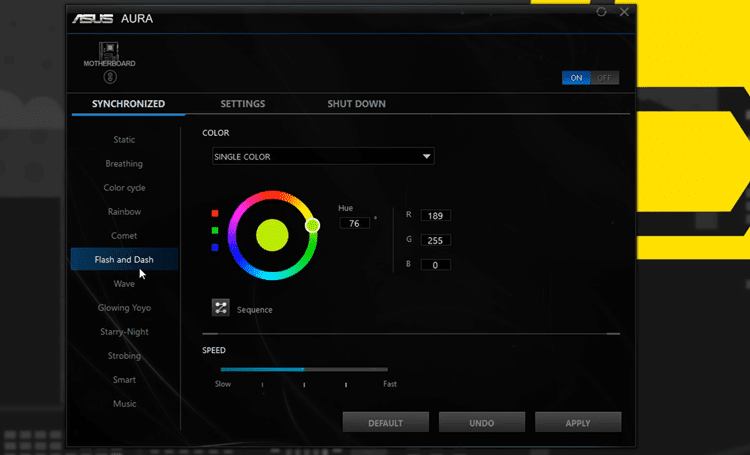Click the Fast speed label
The width and height of the screenshot is (750, 455).
point(390,384)
